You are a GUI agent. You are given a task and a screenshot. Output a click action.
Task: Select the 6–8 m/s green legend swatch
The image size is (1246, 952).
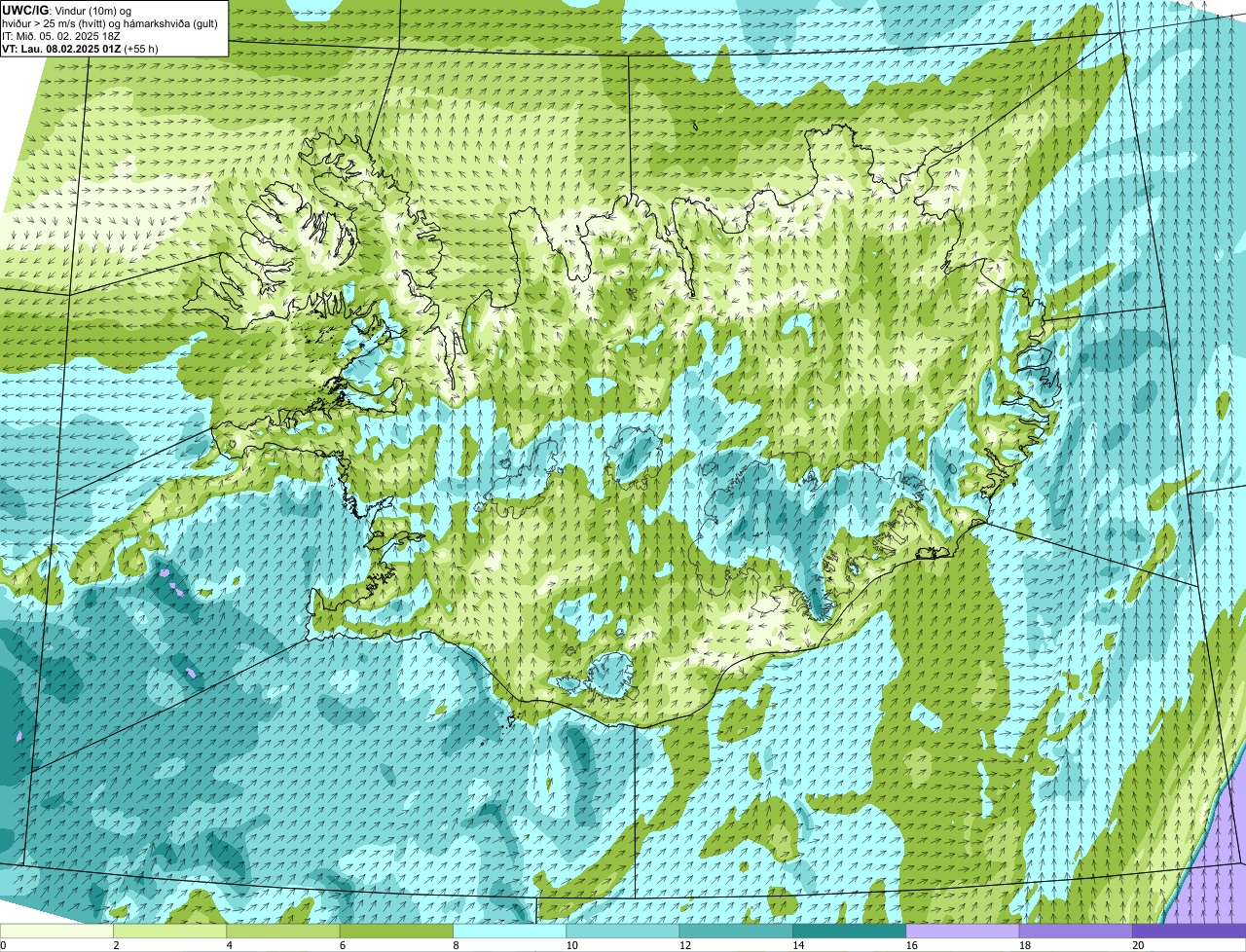tap(396, 931)
